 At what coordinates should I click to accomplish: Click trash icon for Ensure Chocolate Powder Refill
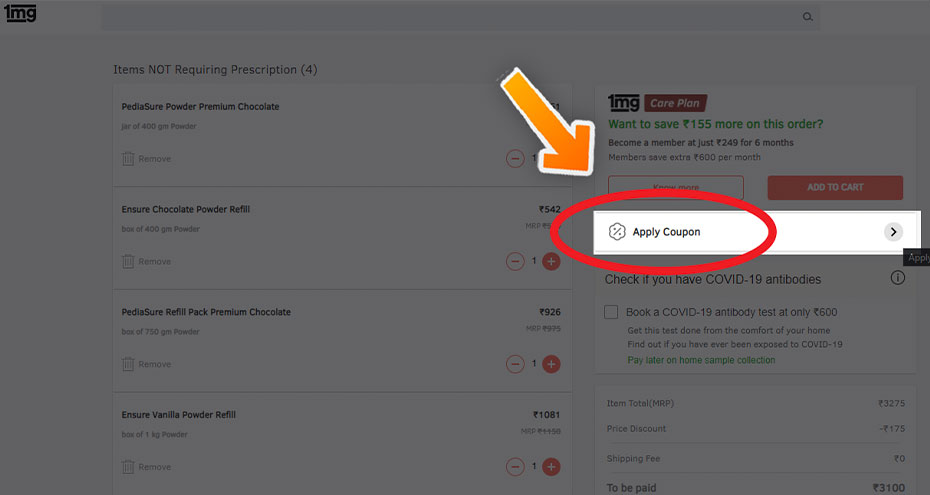click(x=128, y=261)
